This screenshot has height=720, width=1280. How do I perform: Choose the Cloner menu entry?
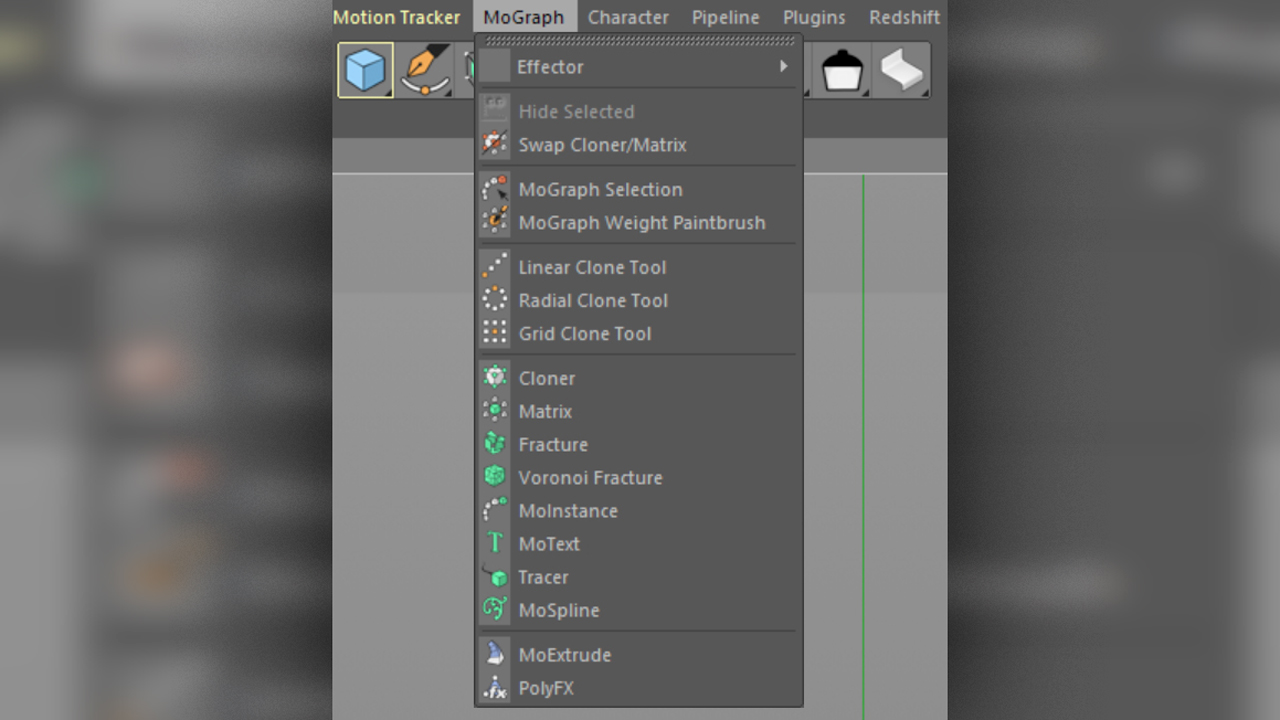click(638, 378)
